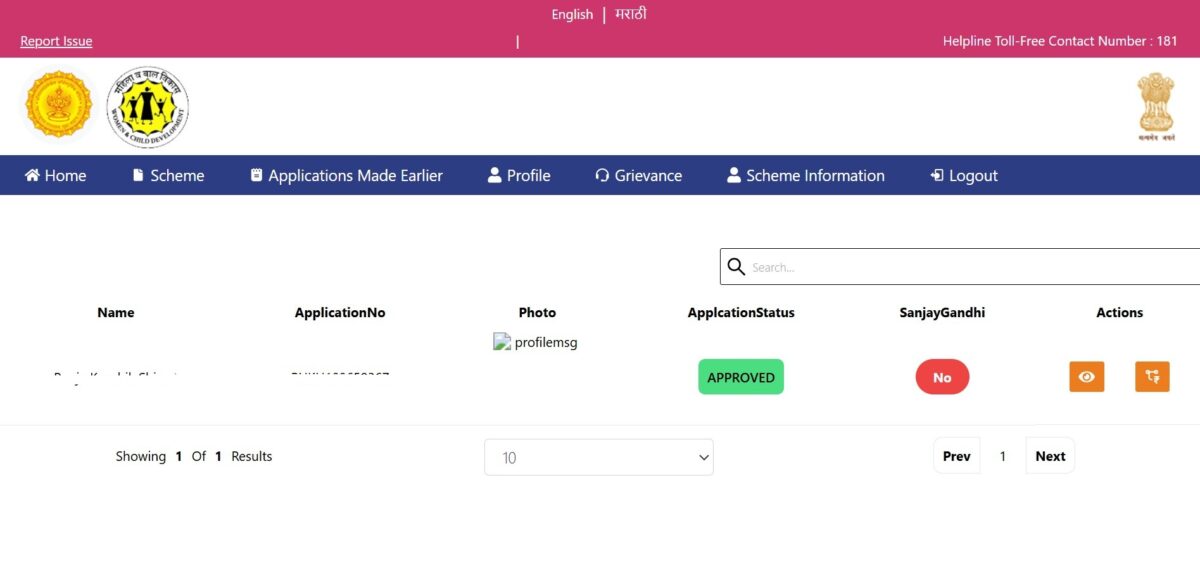Click the track application status icon in Actions

1152,377
